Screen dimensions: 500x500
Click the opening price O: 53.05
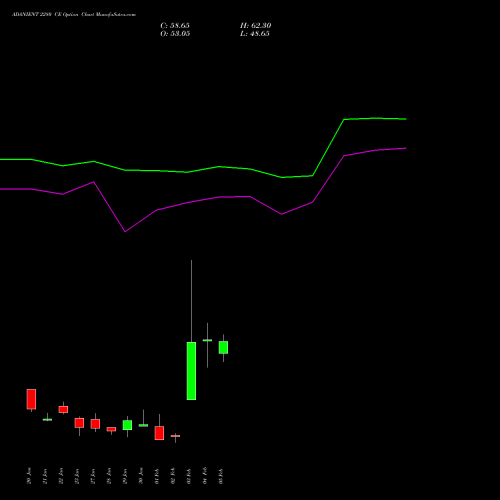pos(175,34)
